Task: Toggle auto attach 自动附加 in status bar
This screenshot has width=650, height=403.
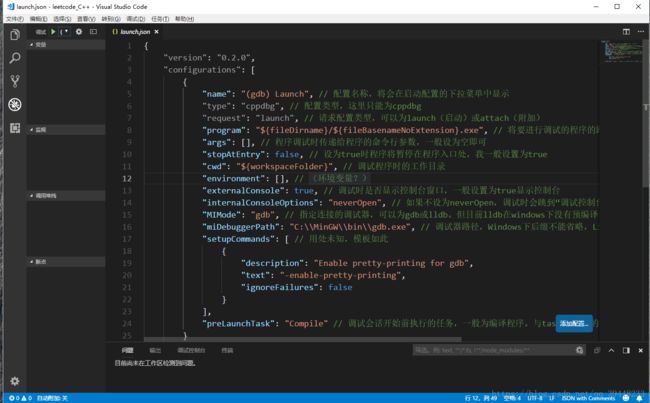Action: (52, 398)
